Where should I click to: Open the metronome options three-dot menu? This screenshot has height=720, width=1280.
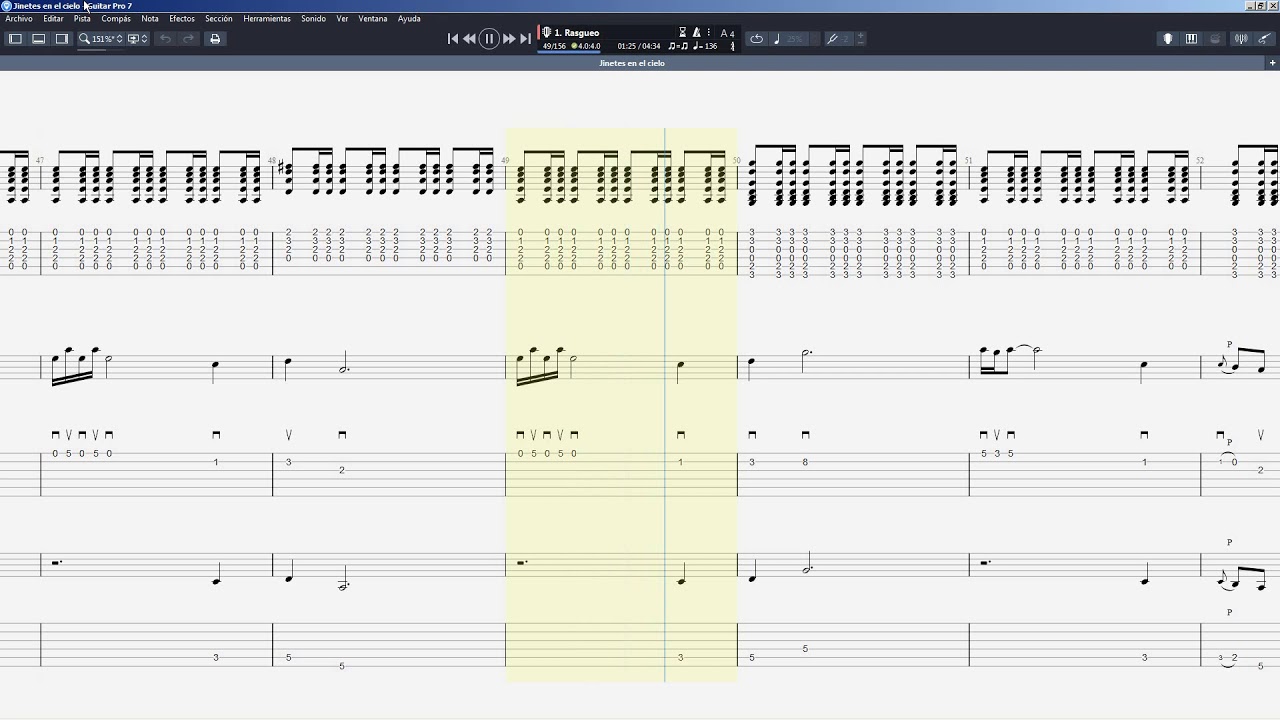709,33
